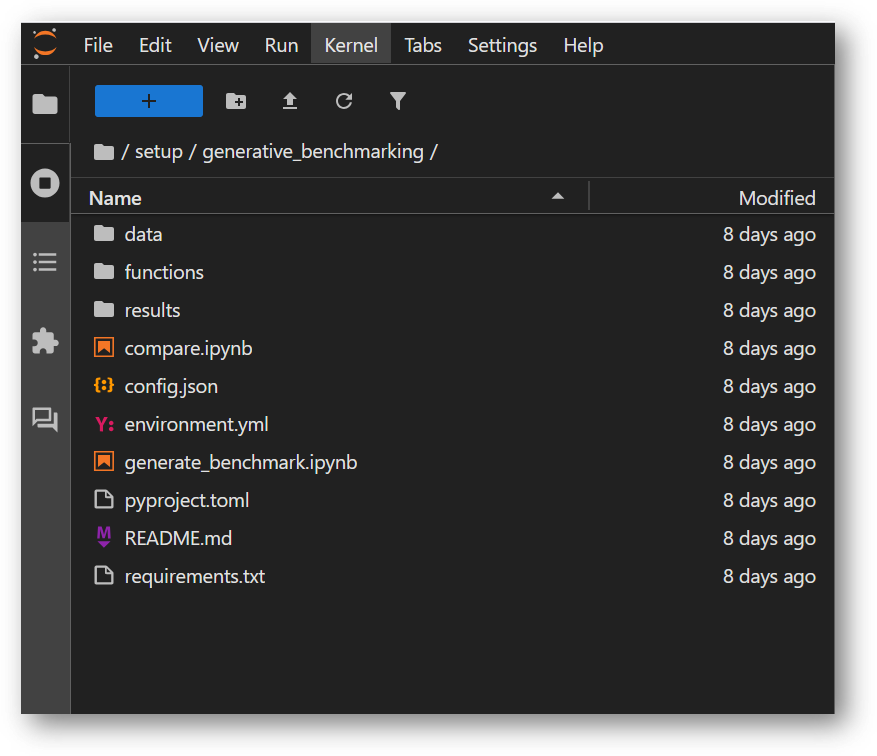
Task: Toggle the Name column sort order
Action: (115, 197)
